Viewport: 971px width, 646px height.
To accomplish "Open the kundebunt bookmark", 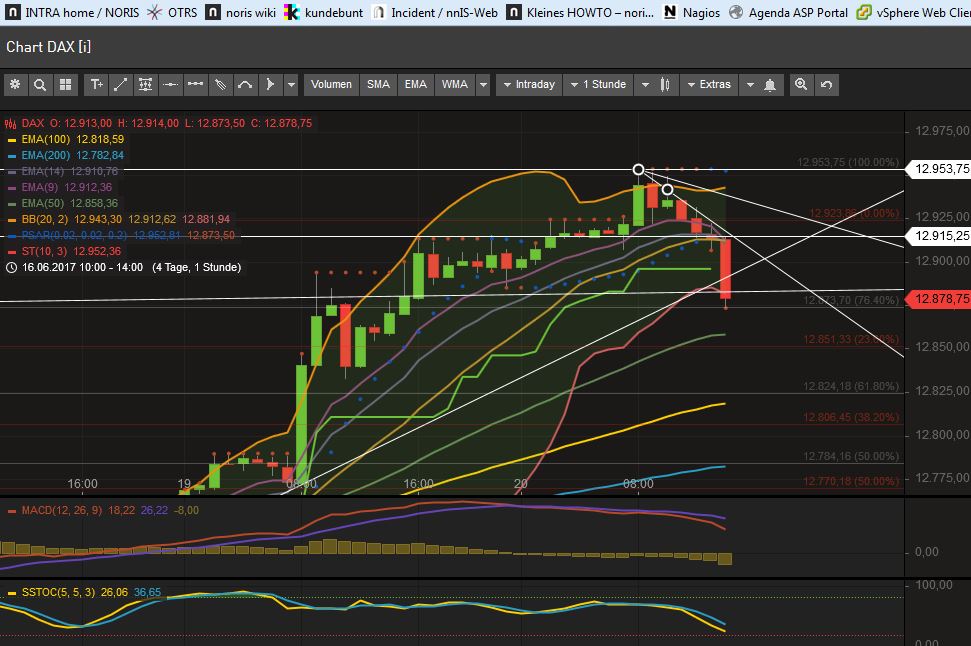I will coord(323,12).
